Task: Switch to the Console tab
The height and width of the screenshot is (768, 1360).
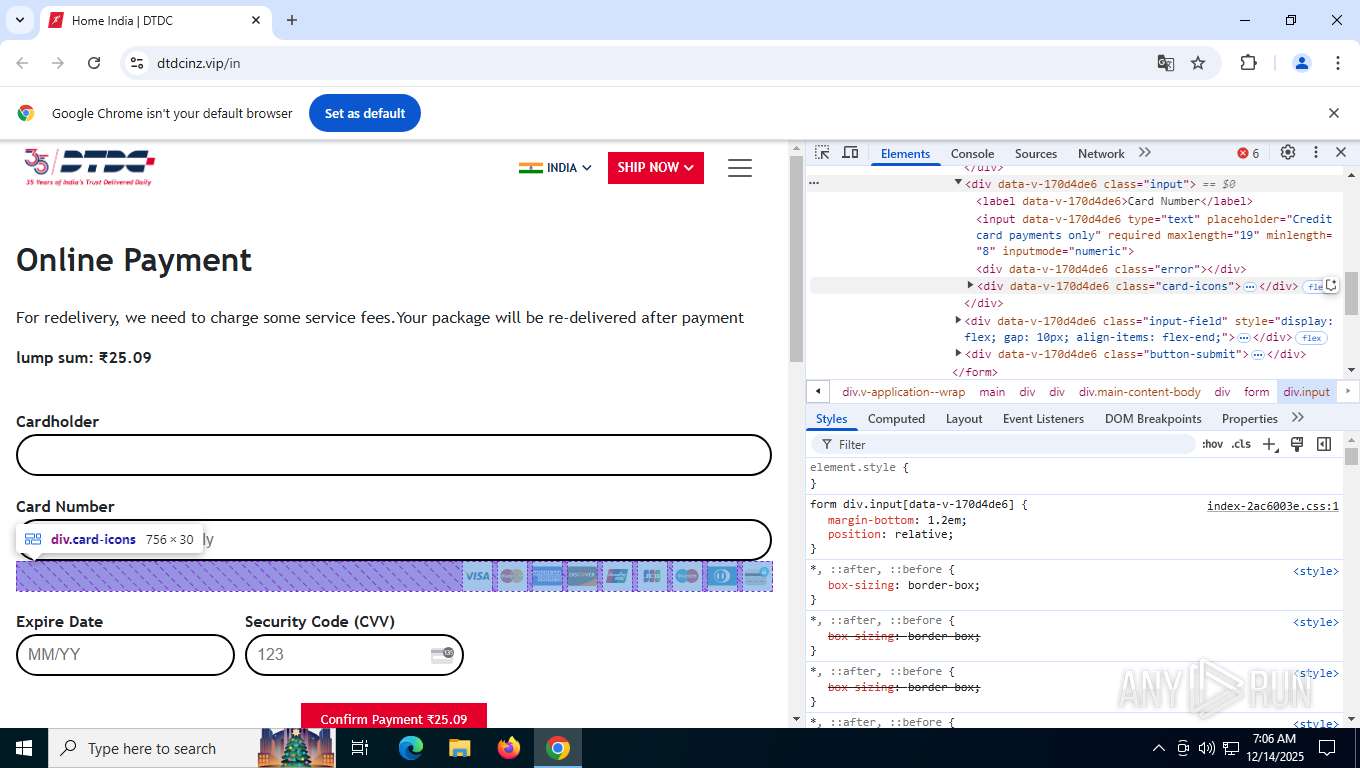Action: point(972,153)
